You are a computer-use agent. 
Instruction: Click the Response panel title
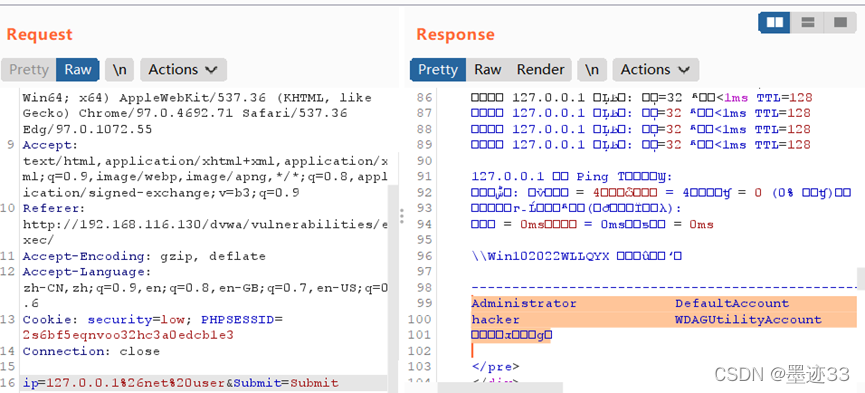pos(455,34)
